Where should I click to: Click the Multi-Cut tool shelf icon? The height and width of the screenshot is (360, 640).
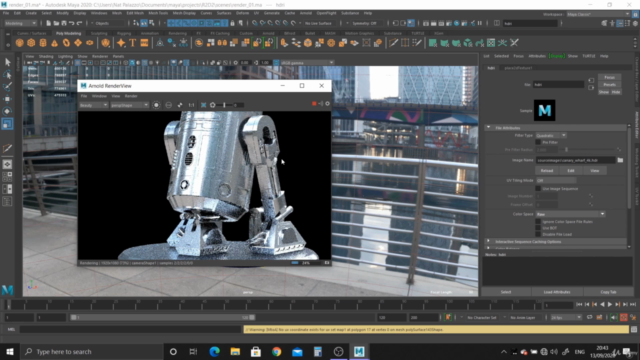[x=393, y=43]
